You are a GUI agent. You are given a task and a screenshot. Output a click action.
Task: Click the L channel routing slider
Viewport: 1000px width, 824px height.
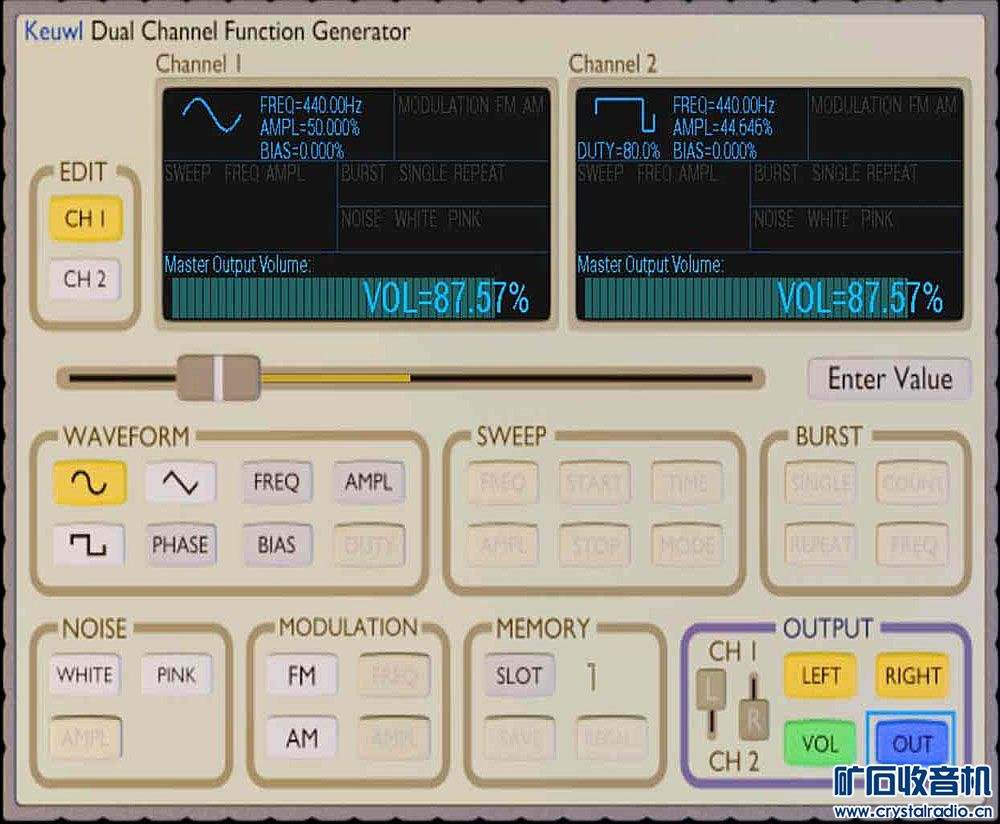tap(710, 689)
